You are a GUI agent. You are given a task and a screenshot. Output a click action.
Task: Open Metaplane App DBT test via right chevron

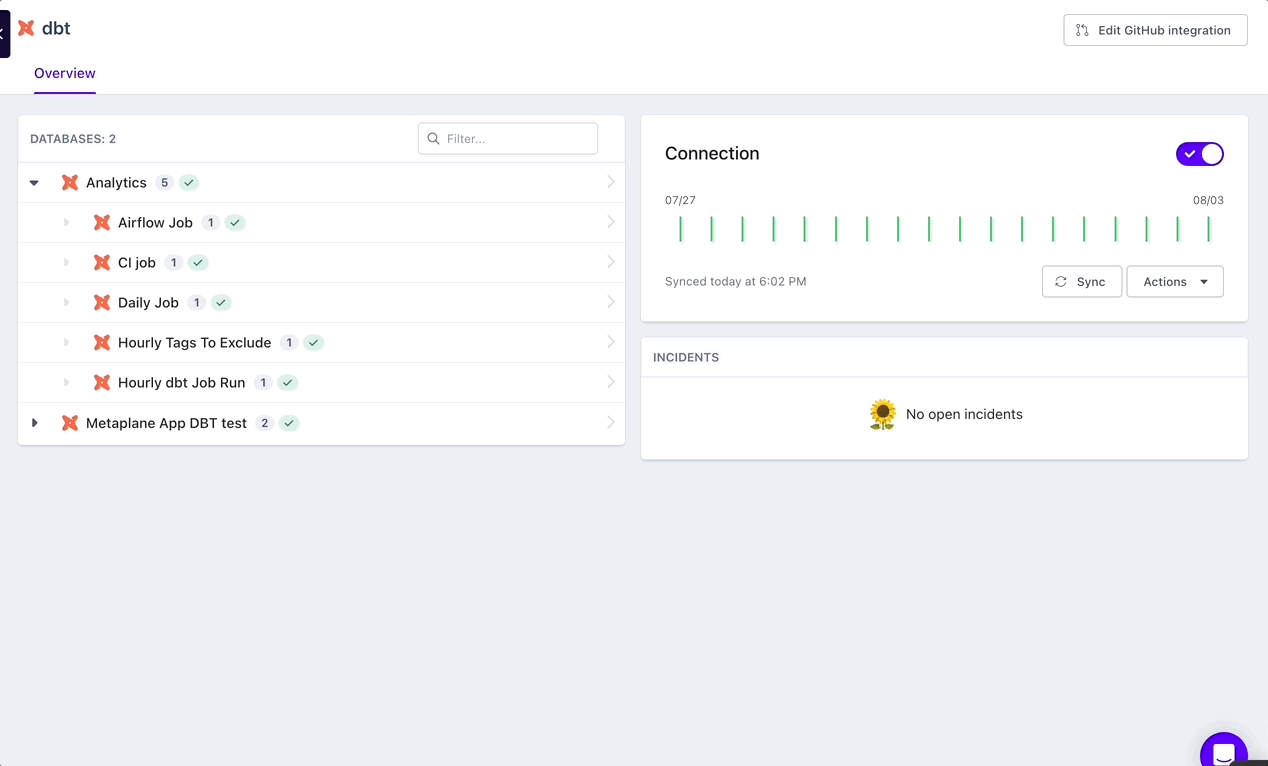(x=610, y=423)
